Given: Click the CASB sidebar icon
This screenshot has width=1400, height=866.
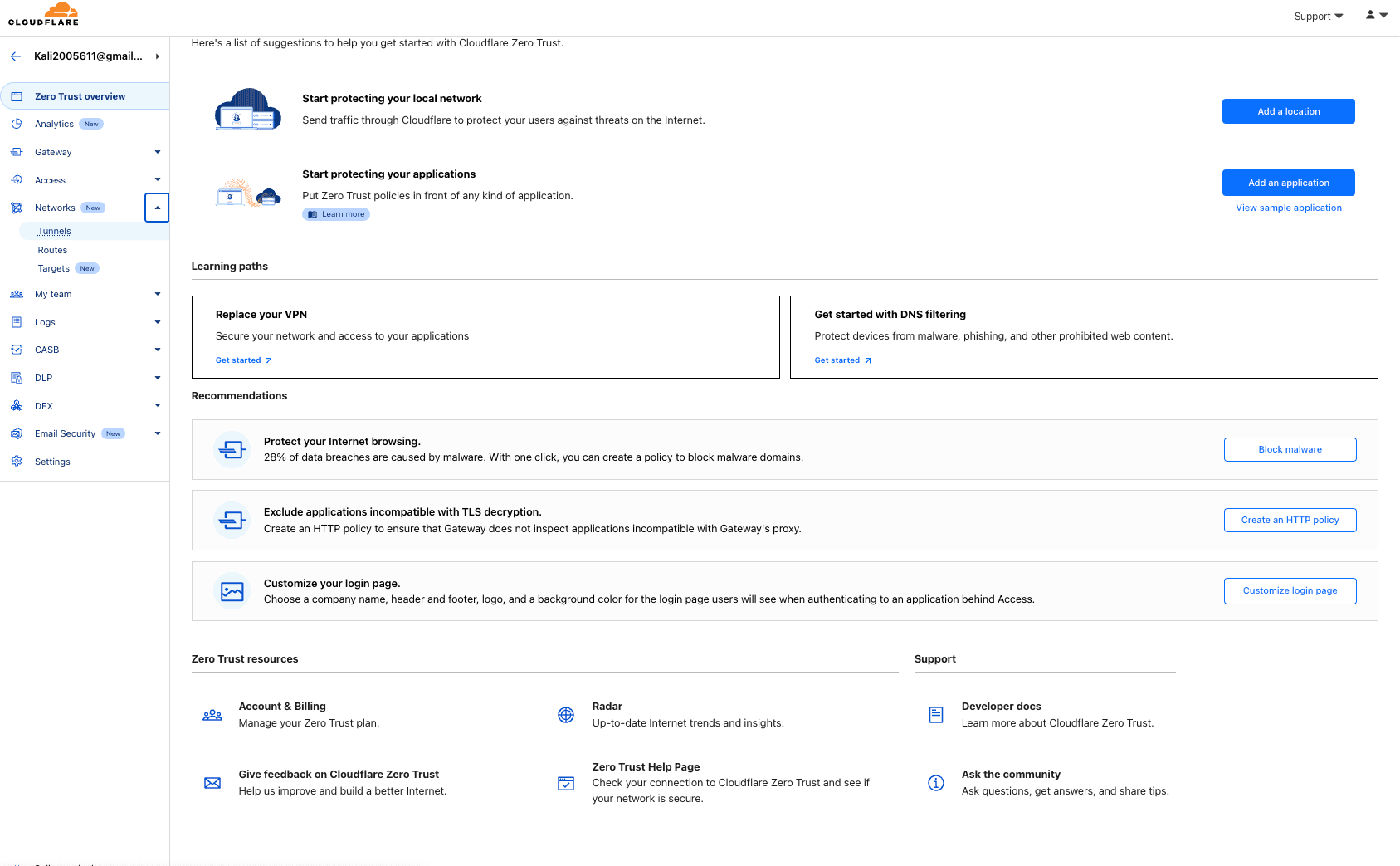Looking at the screenshot, I should 17,349.
